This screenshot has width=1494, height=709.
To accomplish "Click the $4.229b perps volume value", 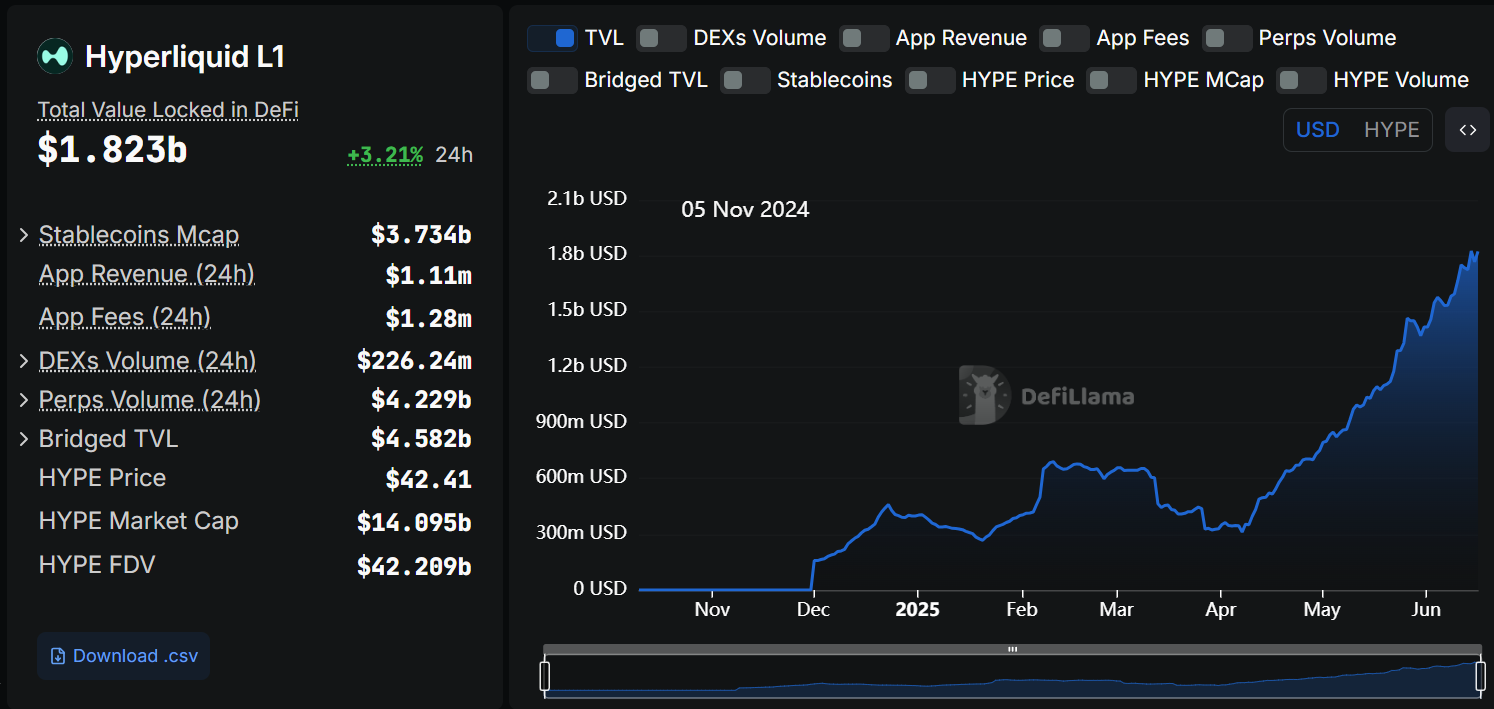I will 421,400.
